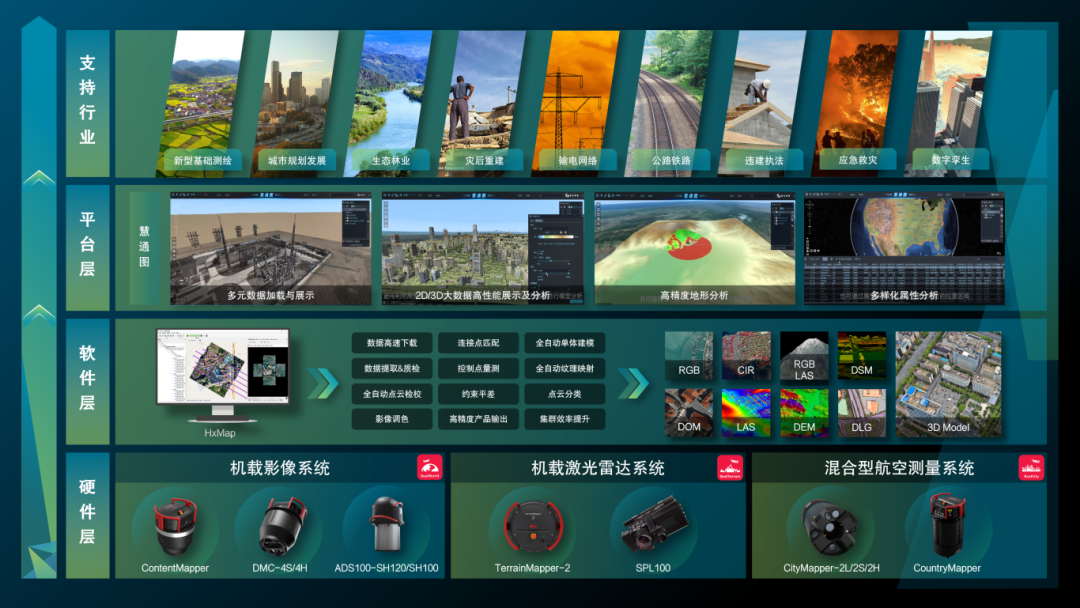Select the 公路铁路 industry label

[x=672, y=160]
